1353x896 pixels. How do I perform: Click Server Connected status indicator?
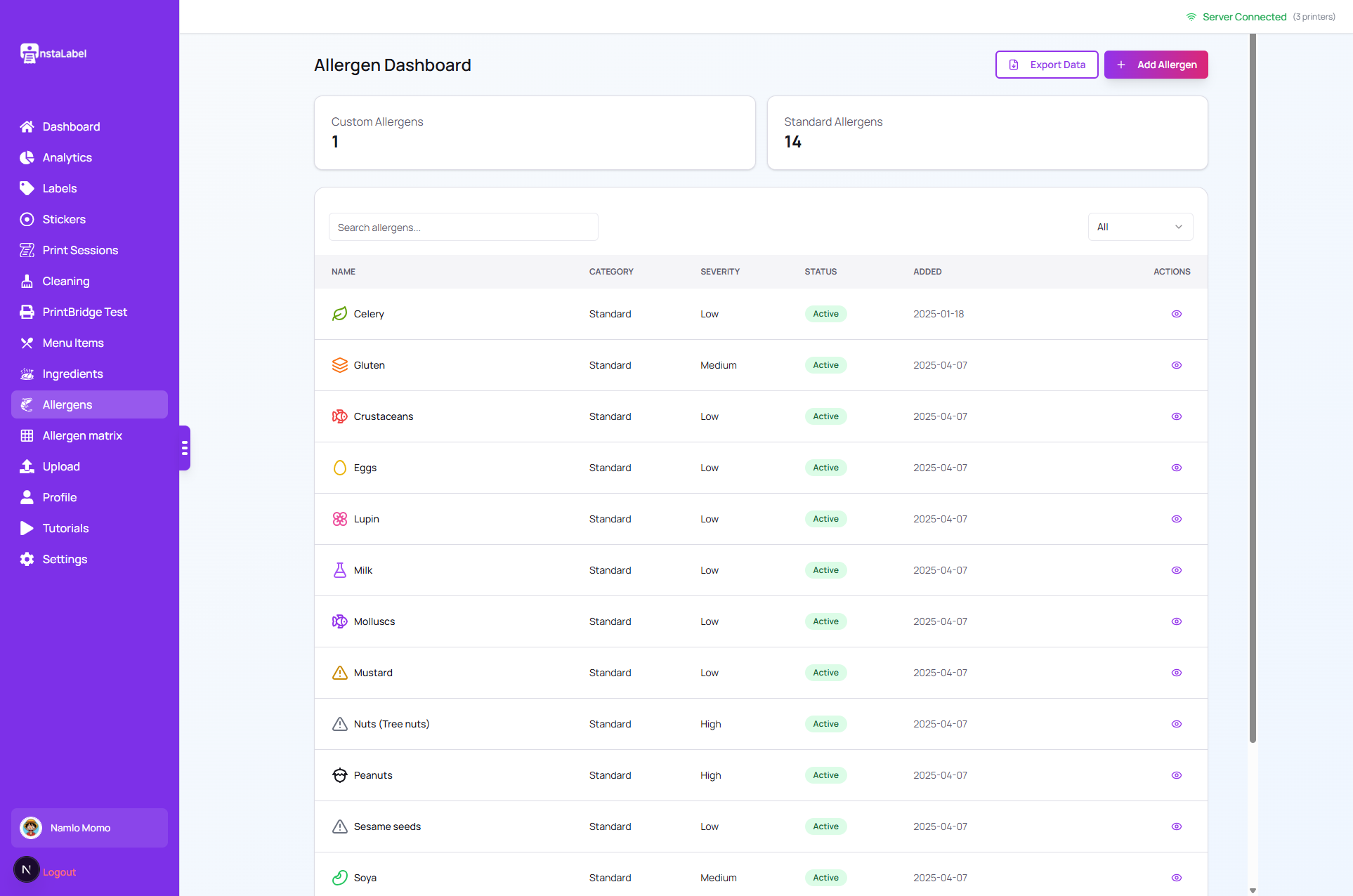click(1237, 17)
